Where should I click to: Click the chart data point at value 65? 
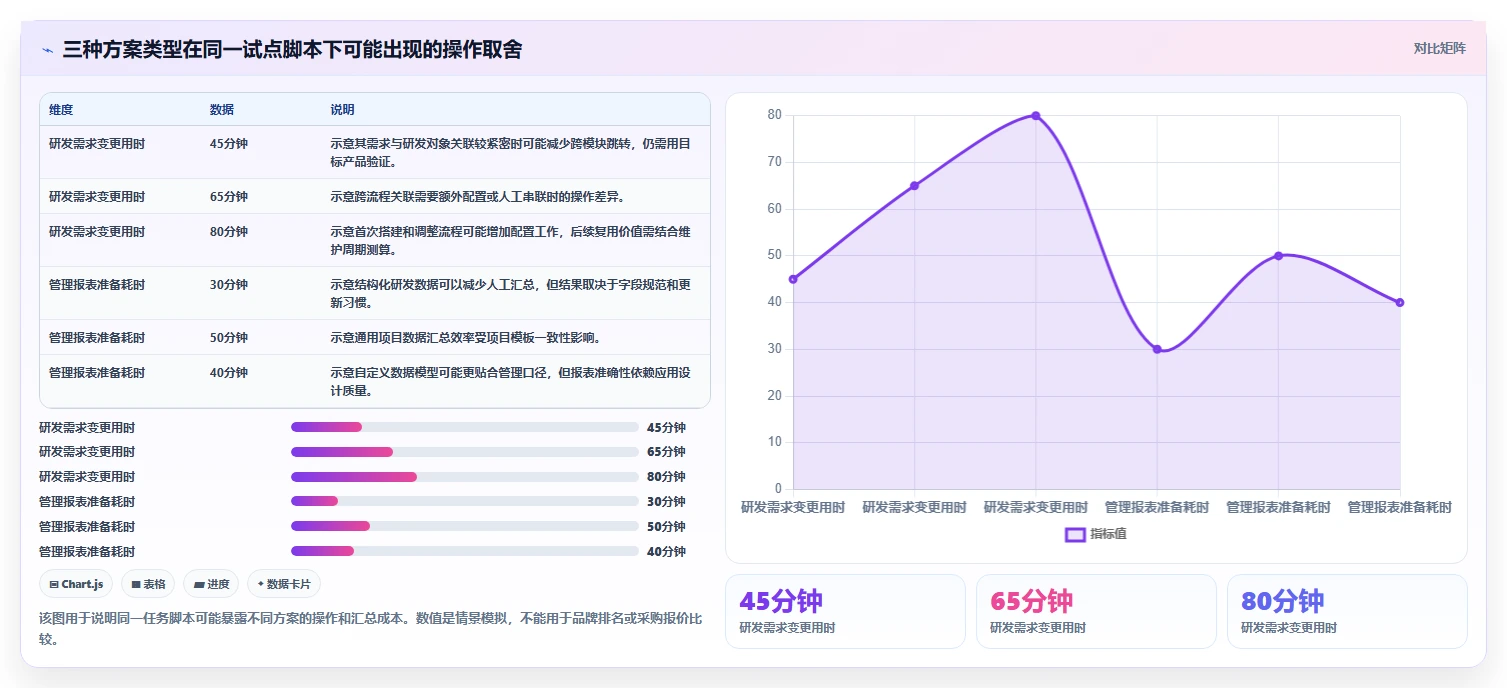(x=914, y=186)
